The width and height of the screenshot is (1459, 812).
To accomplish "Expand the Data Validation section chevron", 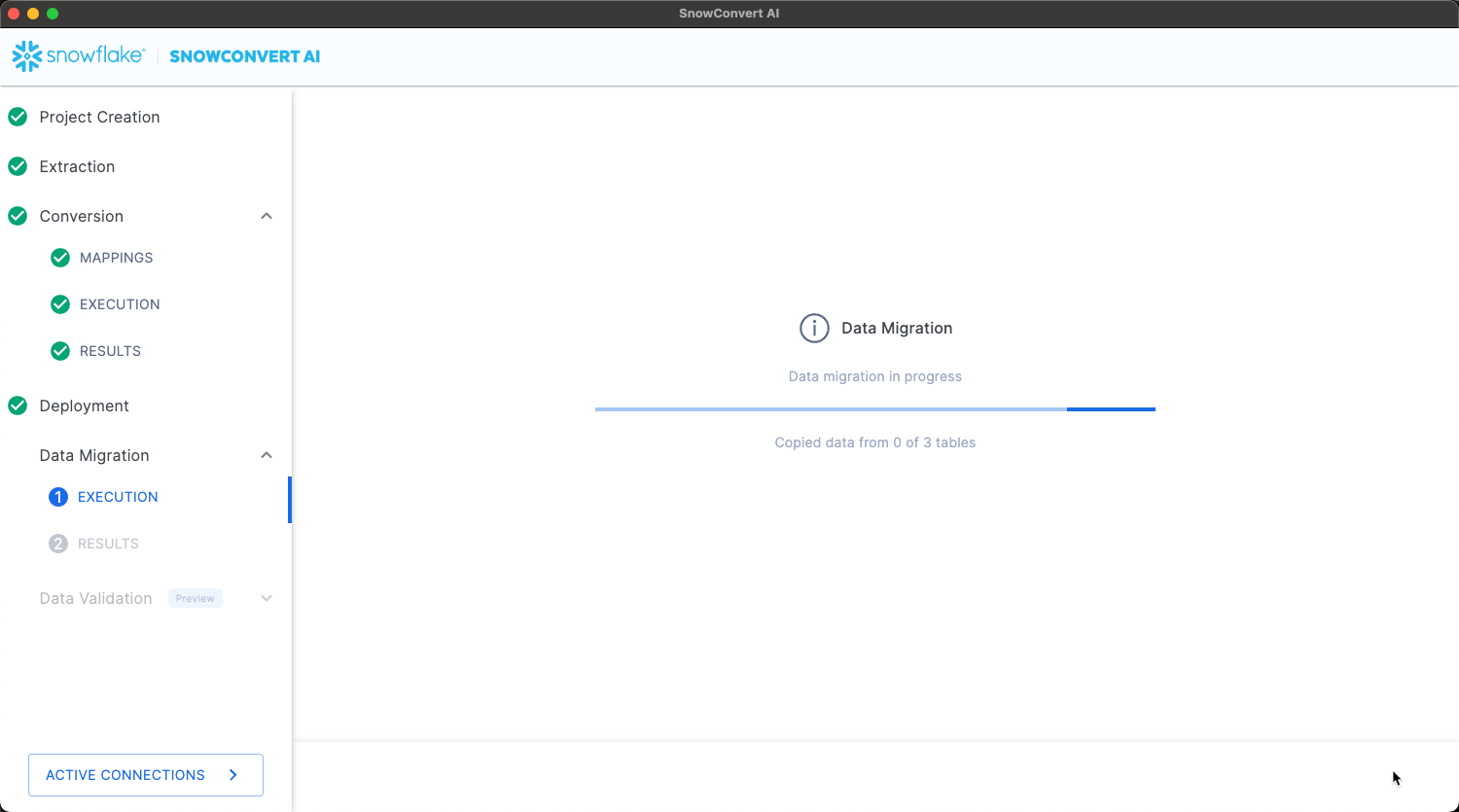I will pos(267,598).
